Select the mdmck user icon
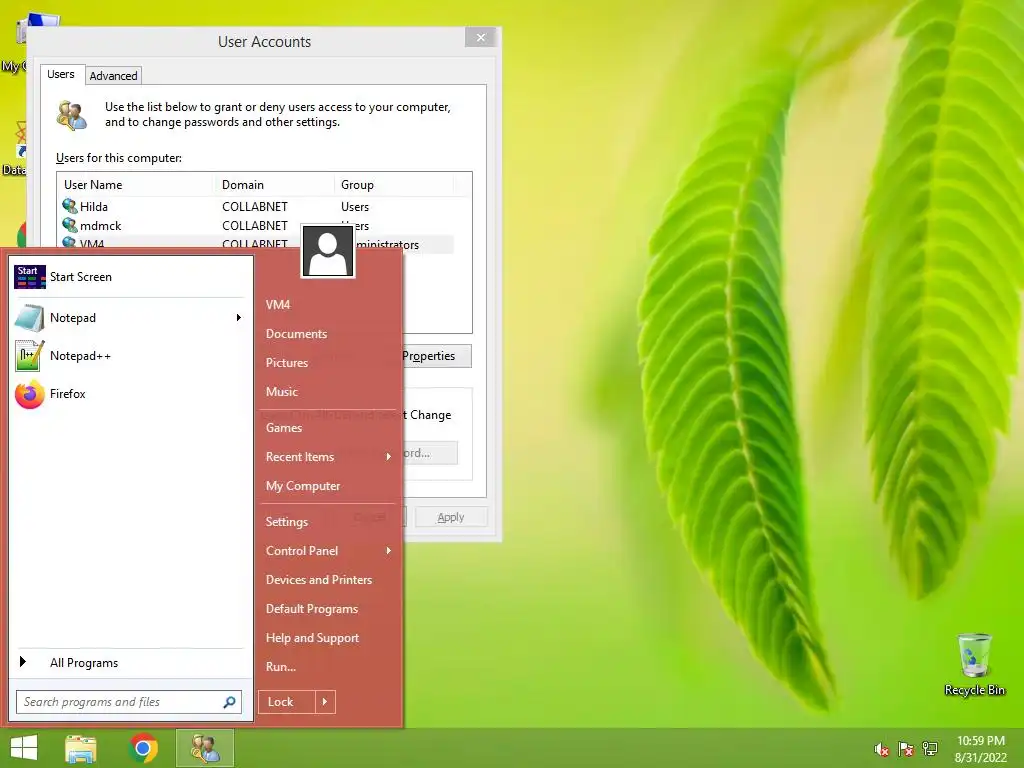The width and height of the screenshot is (1024, 768). [x=70, y=225]
